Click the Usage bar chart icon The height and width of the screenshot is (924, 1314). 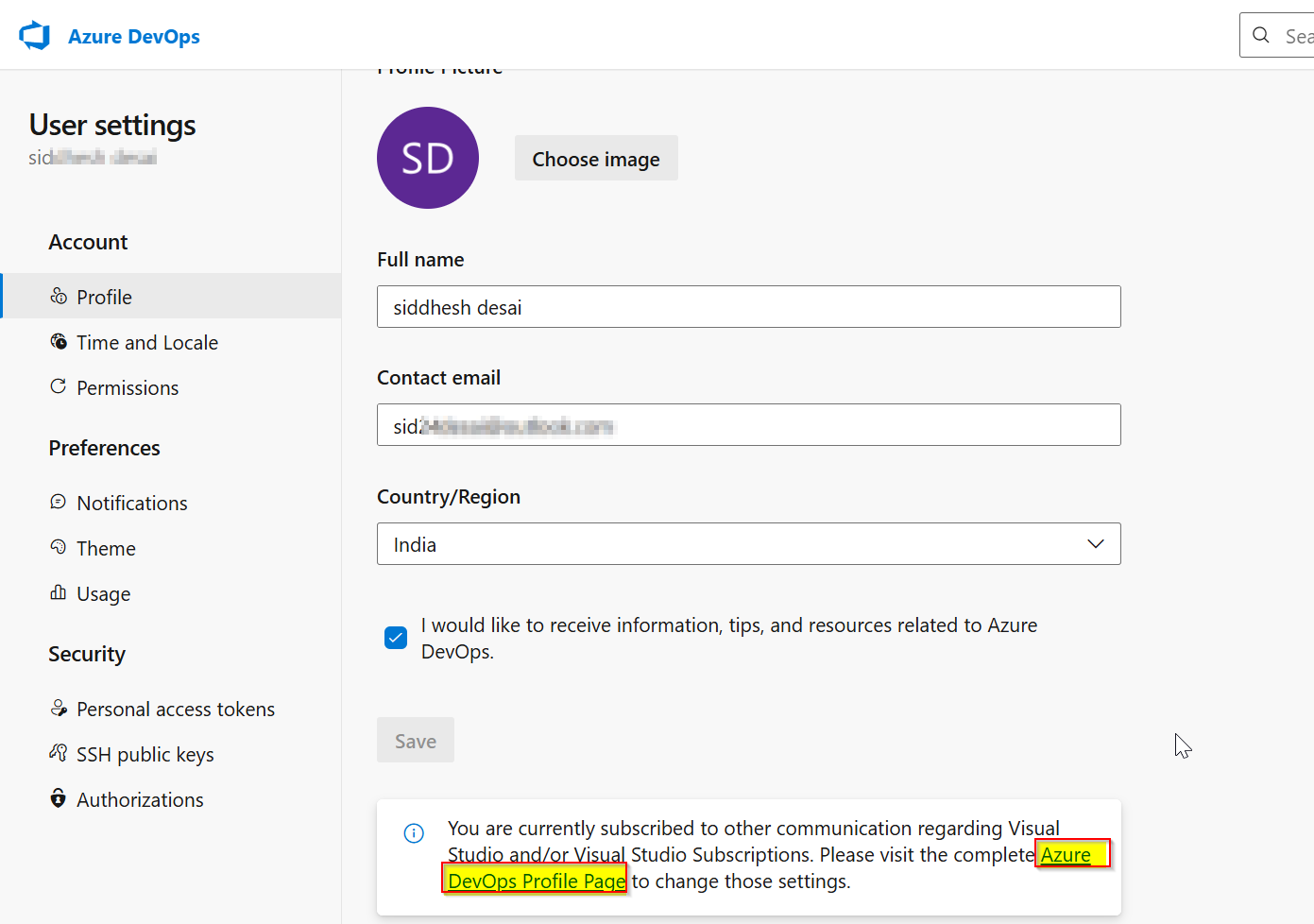pyautogui.click(x=59, y=593)
